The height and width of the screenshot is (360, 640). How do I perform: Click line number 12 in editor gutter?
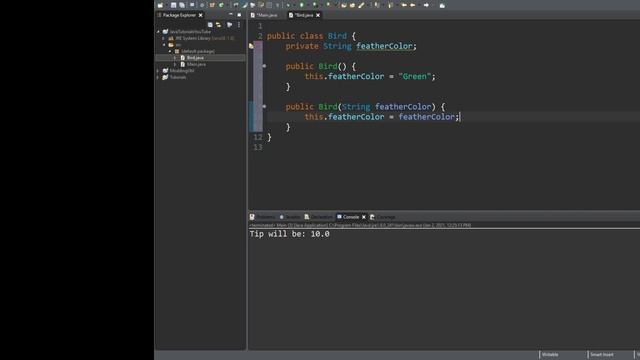258,137
